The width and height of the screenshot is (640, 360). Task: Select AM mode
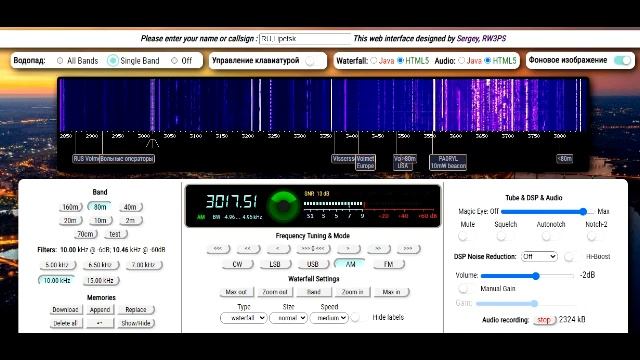(x=350, y=264)
